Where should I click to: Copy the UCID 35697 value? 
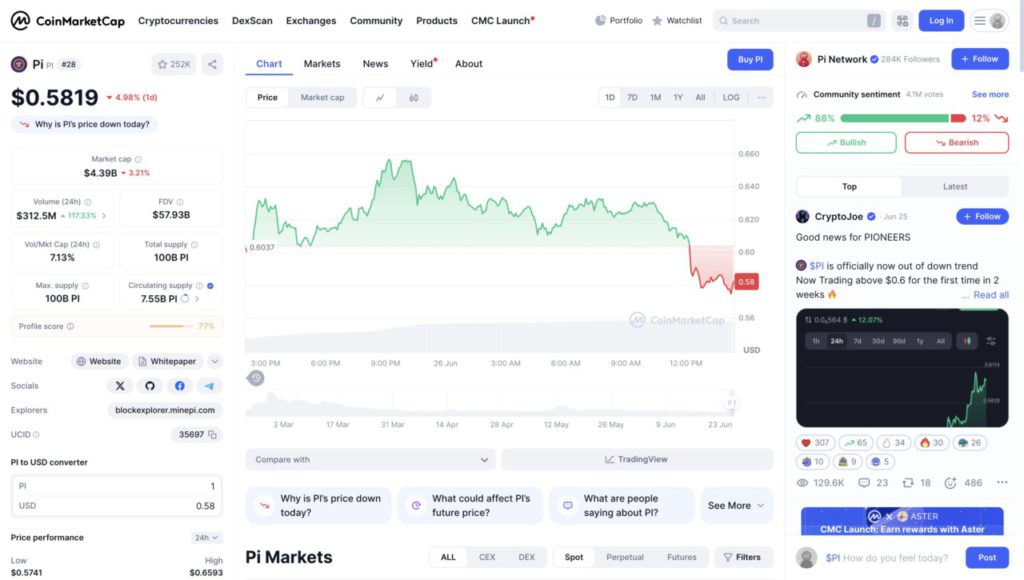(215, 435)
